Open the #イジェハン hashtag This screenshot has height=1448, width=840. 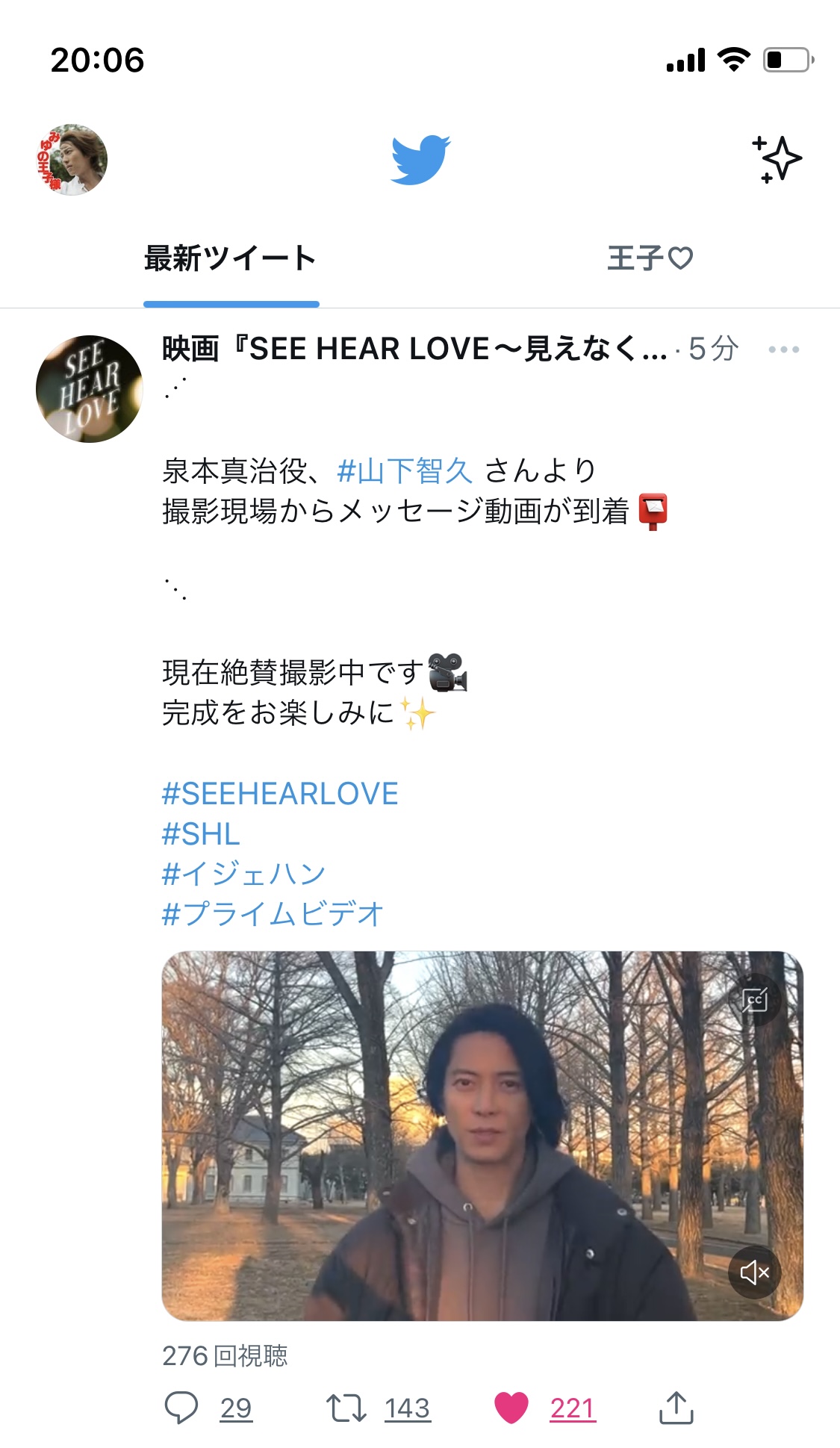coord(243,874)
